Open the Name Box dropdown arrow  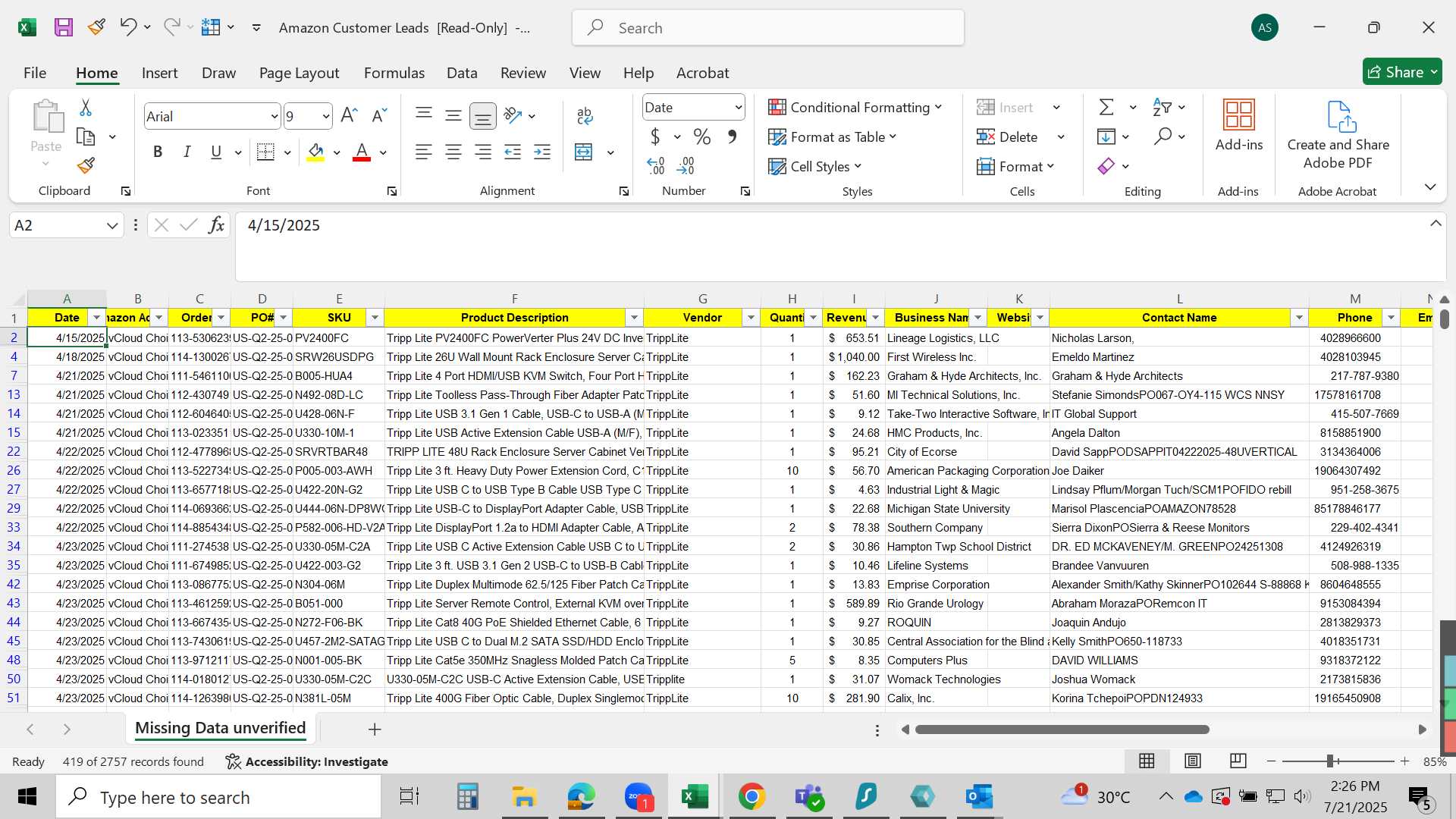click(112, 225)
